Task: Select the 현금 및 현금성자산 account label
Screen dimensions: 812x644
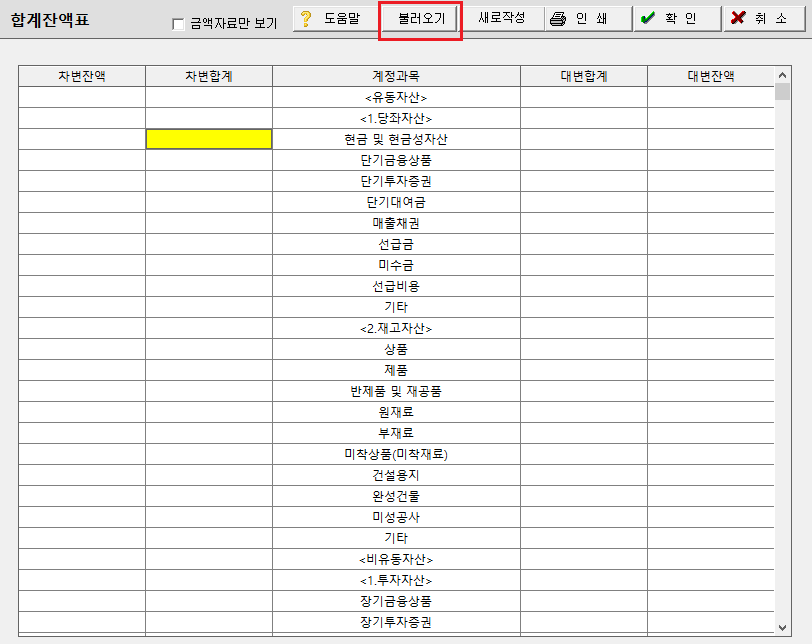Action: [396, 139]
